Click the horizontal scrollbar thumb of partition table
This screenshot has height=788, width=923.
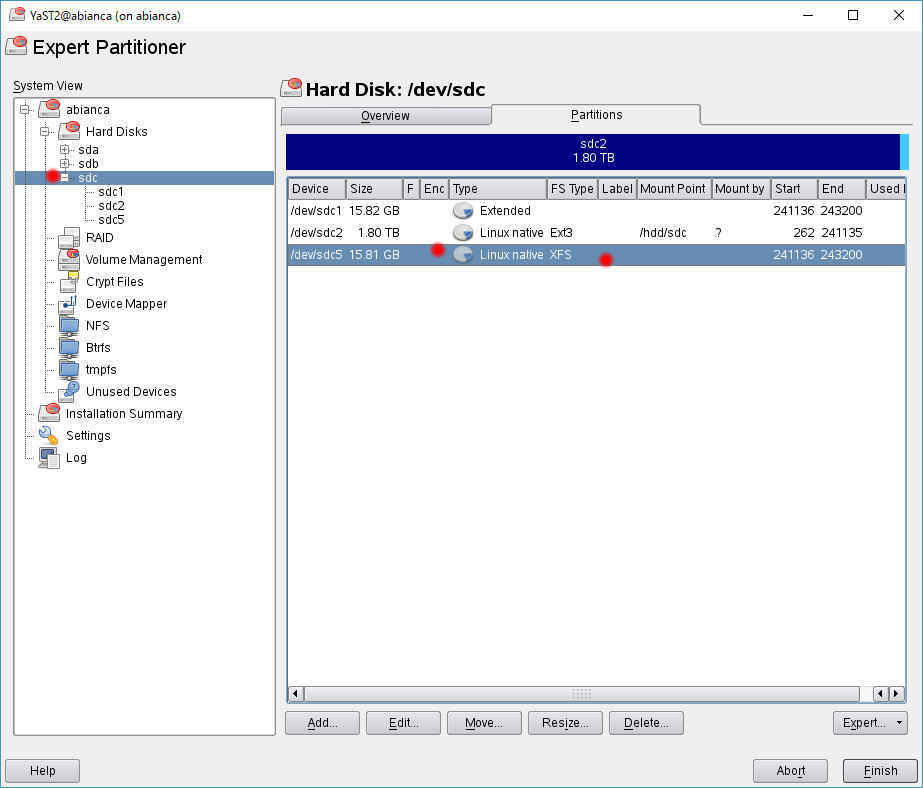[x=581, y=694]
